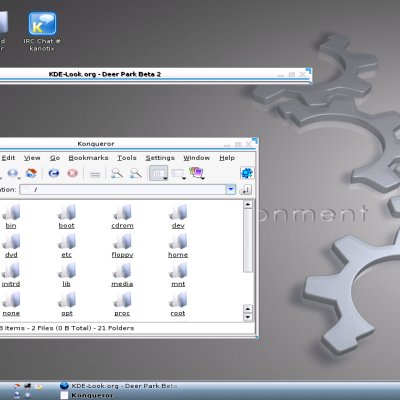Click the Location address input field
400x400 pixels.
coord(123,190)
